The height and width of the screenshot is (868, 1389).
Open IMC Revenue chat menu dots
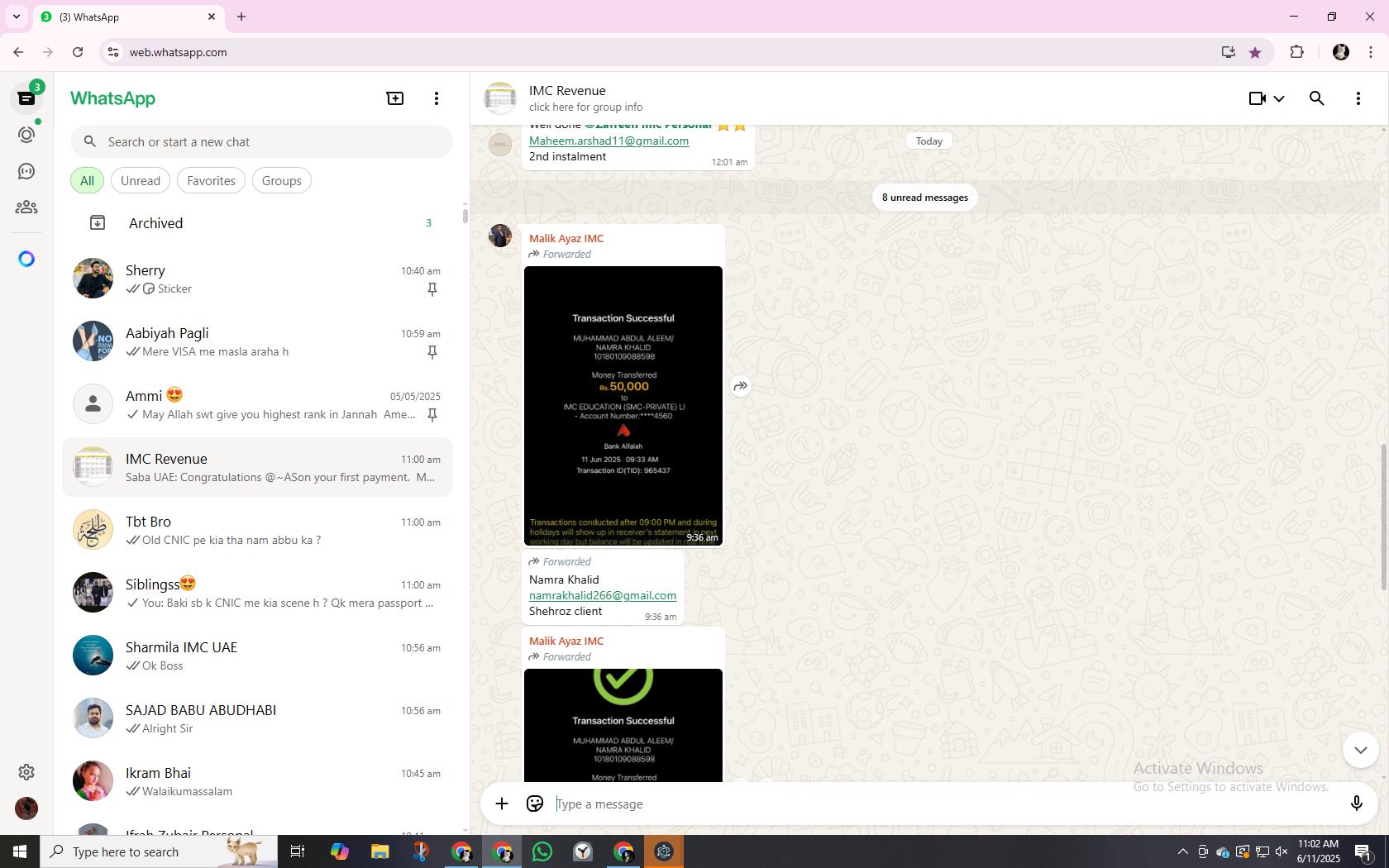[x=1358, y=98]
